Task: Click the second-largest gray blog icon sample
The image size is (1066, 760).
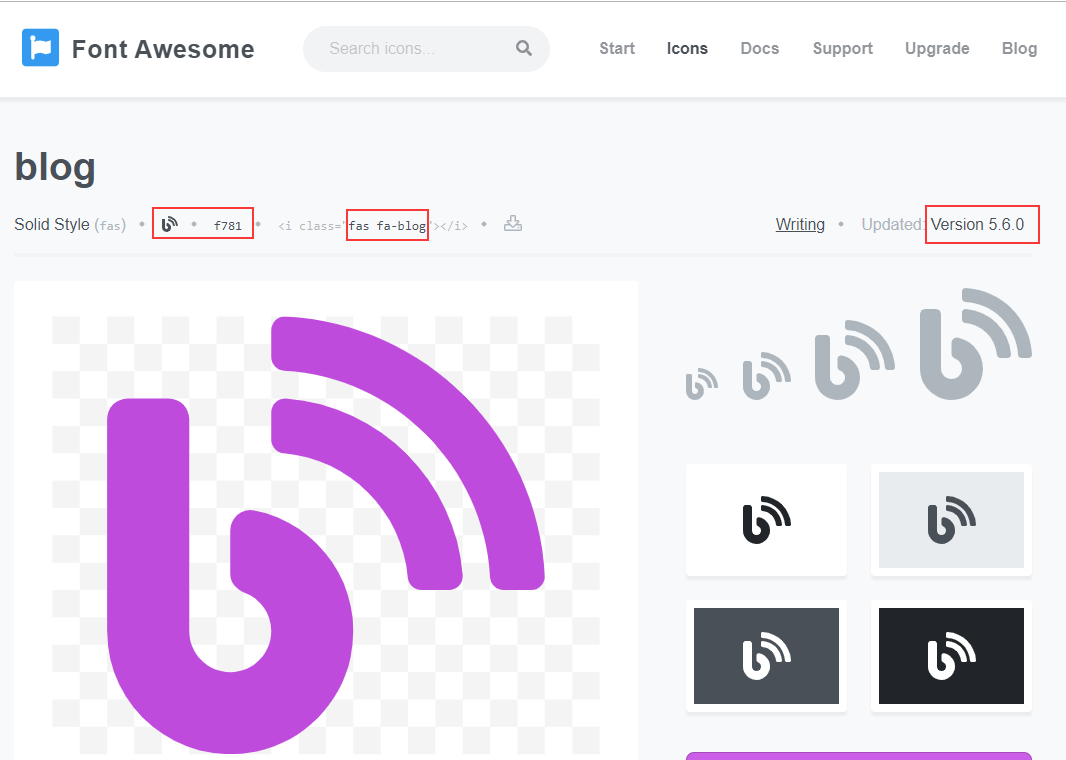Action: (855, 360)
